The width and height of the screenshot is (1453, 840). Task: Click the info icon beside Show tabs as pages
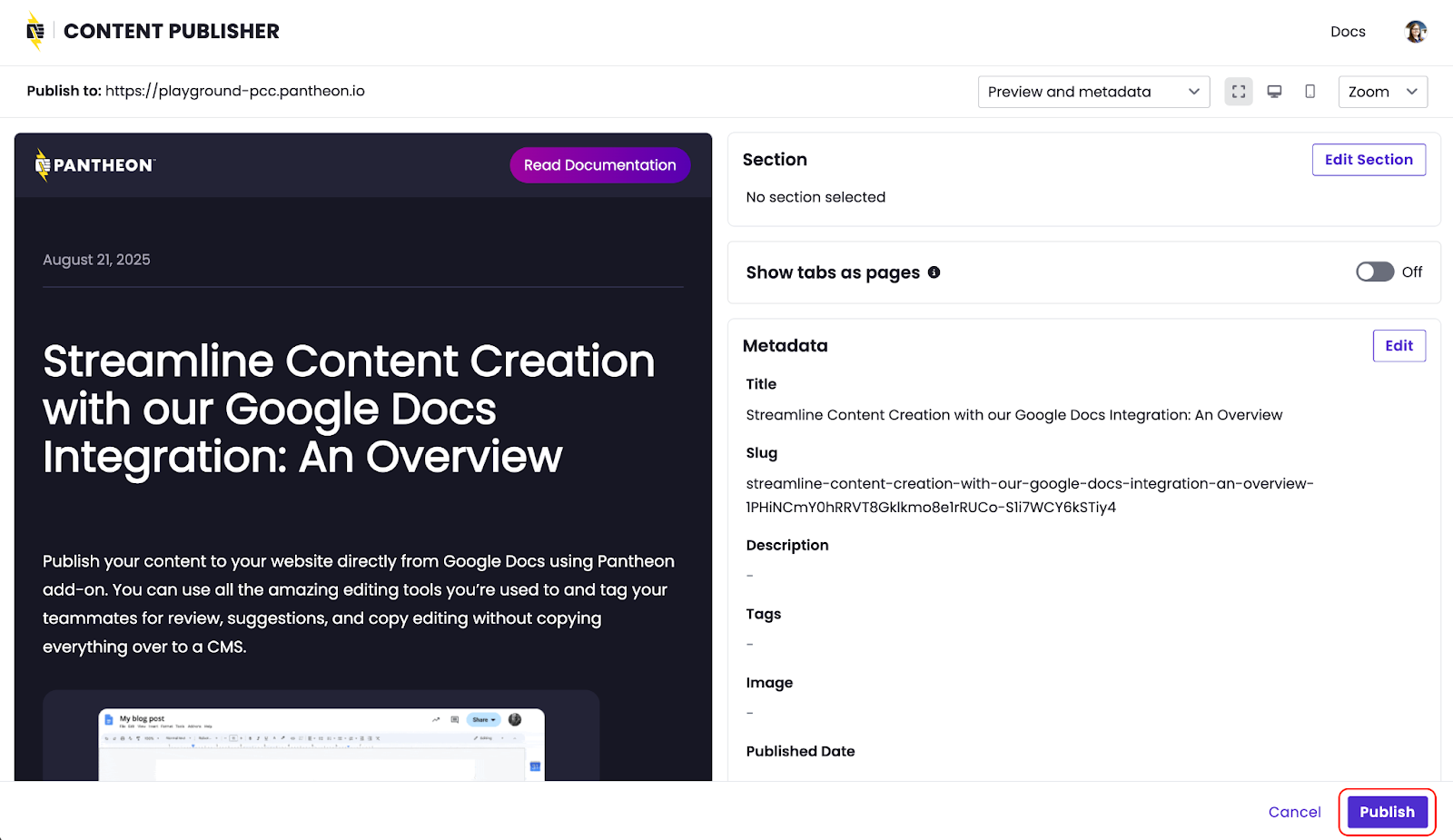pos(934,272)
